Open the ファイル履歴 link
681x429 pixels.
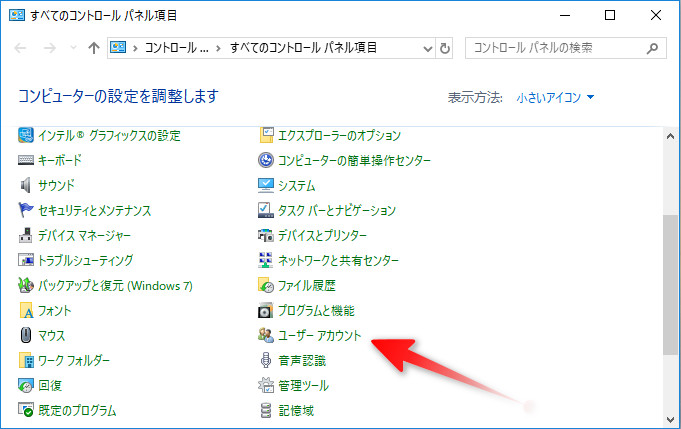(x=307, y=285)
